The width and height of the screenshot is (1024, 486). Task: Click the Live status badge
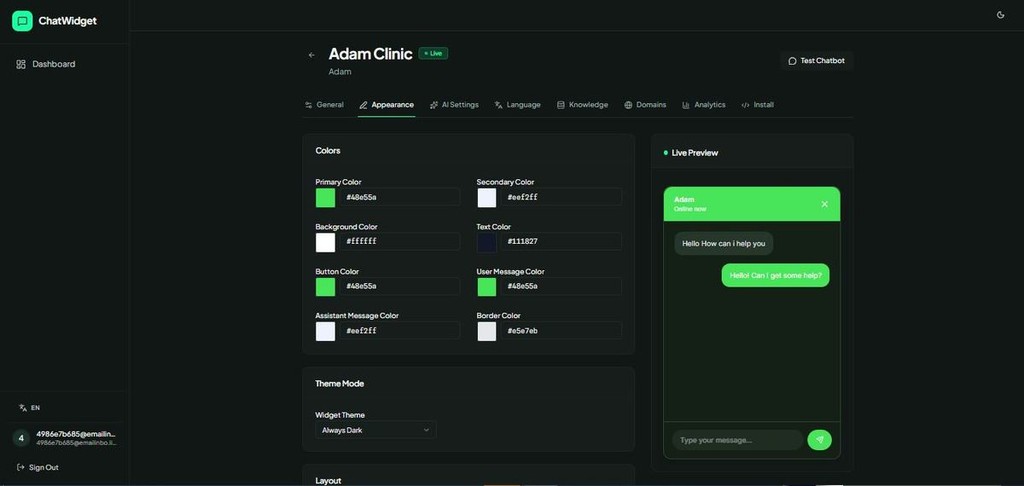point(433,54)
